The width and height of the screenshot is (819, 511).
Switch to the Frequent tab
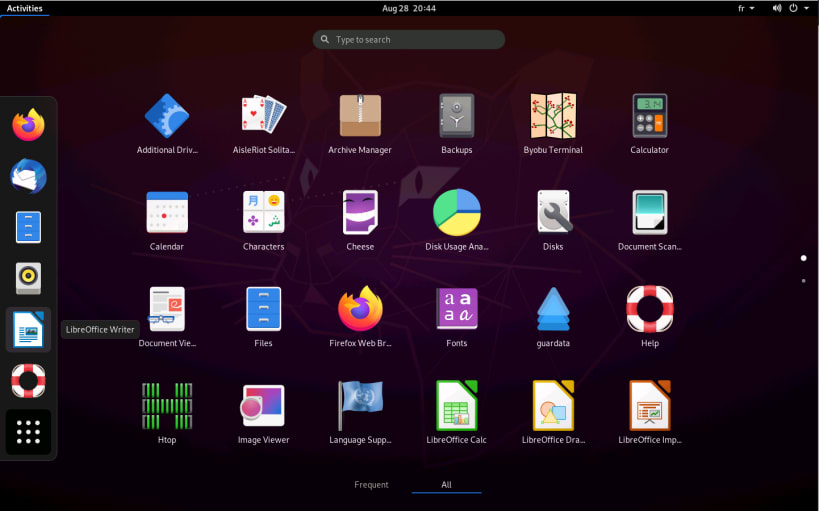click(x=371, y=484)
